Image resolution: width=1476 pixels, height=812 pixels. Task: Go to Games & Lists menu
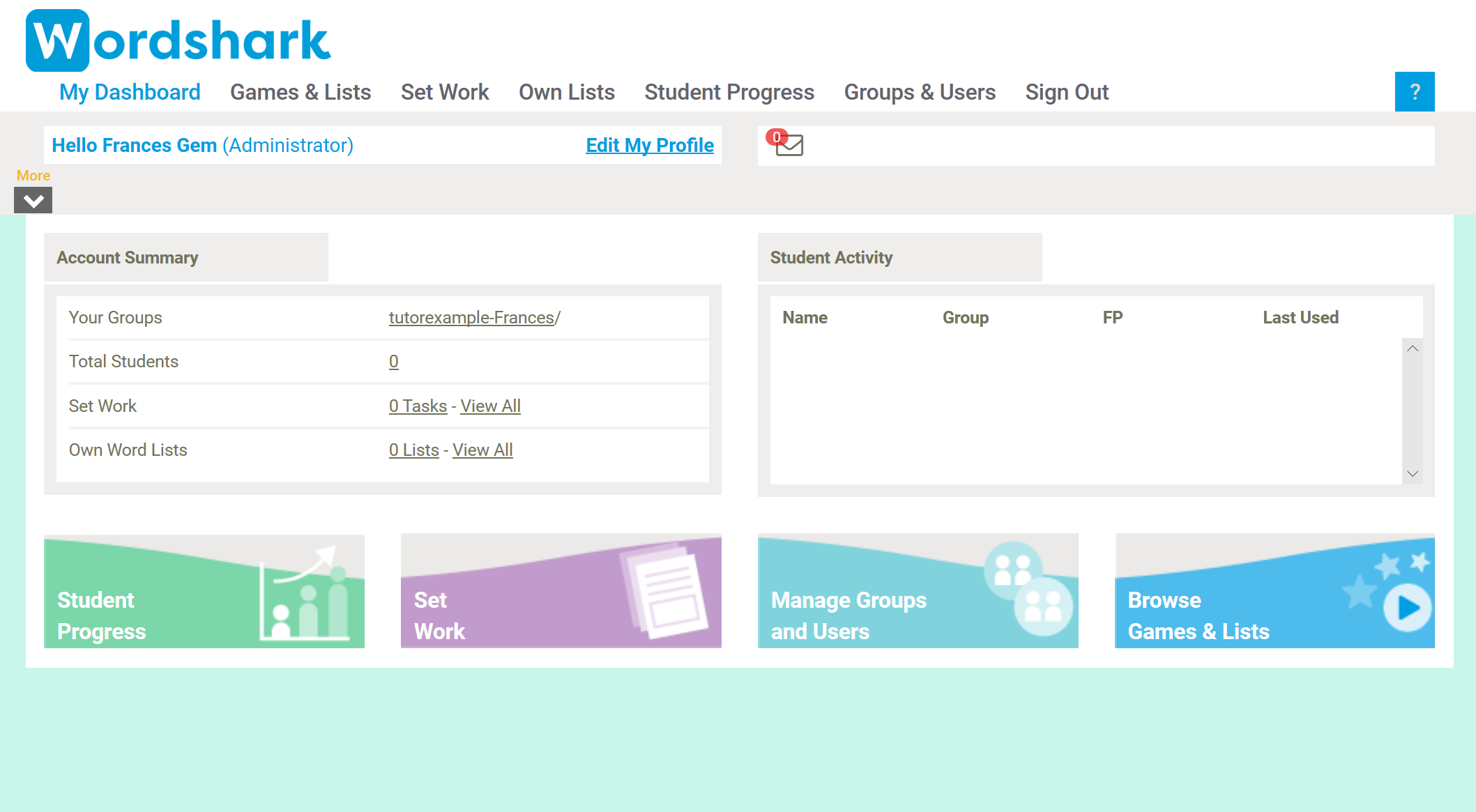point(300,92)
